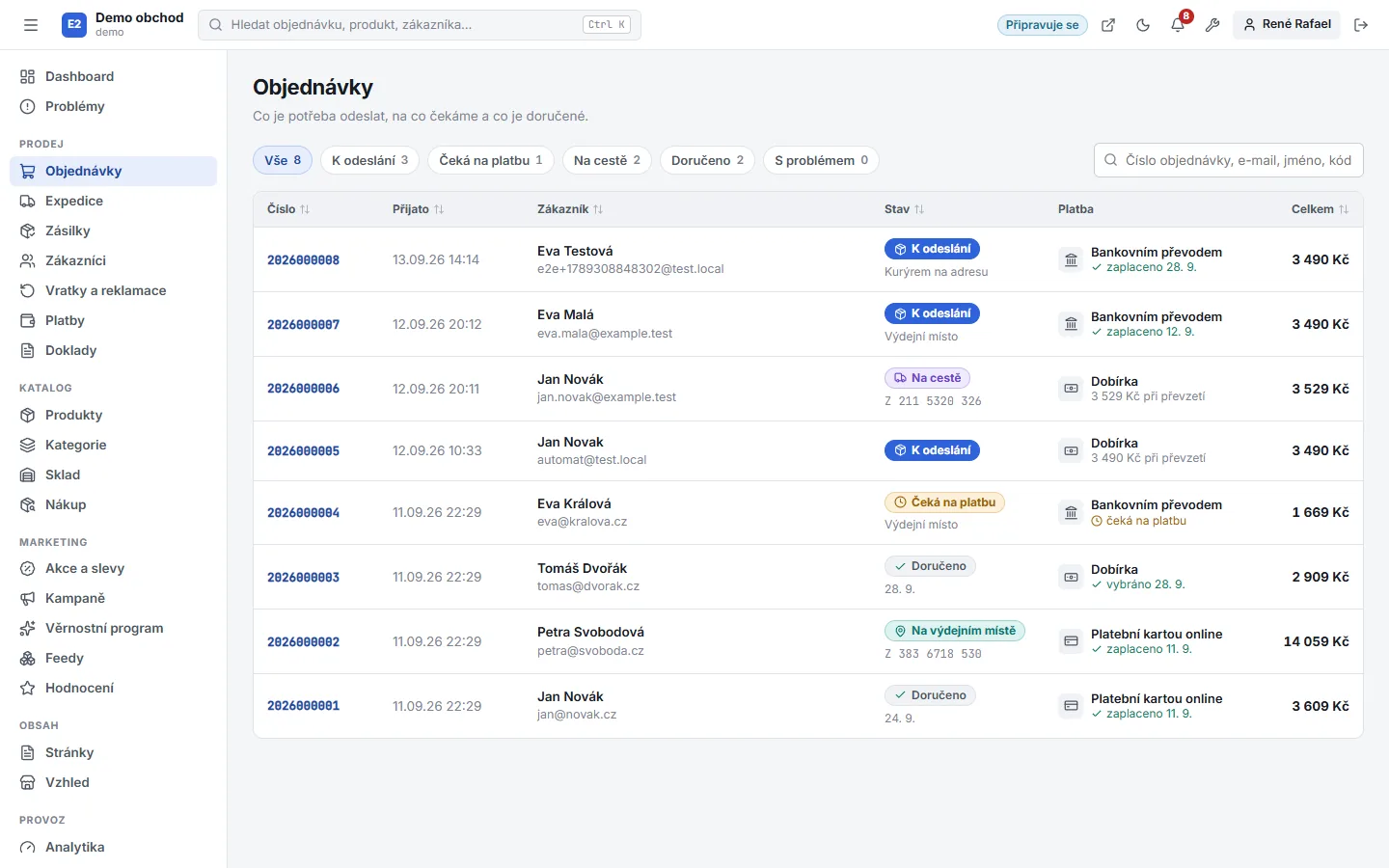Click the Kategorie layers icon

pos(28,445)
